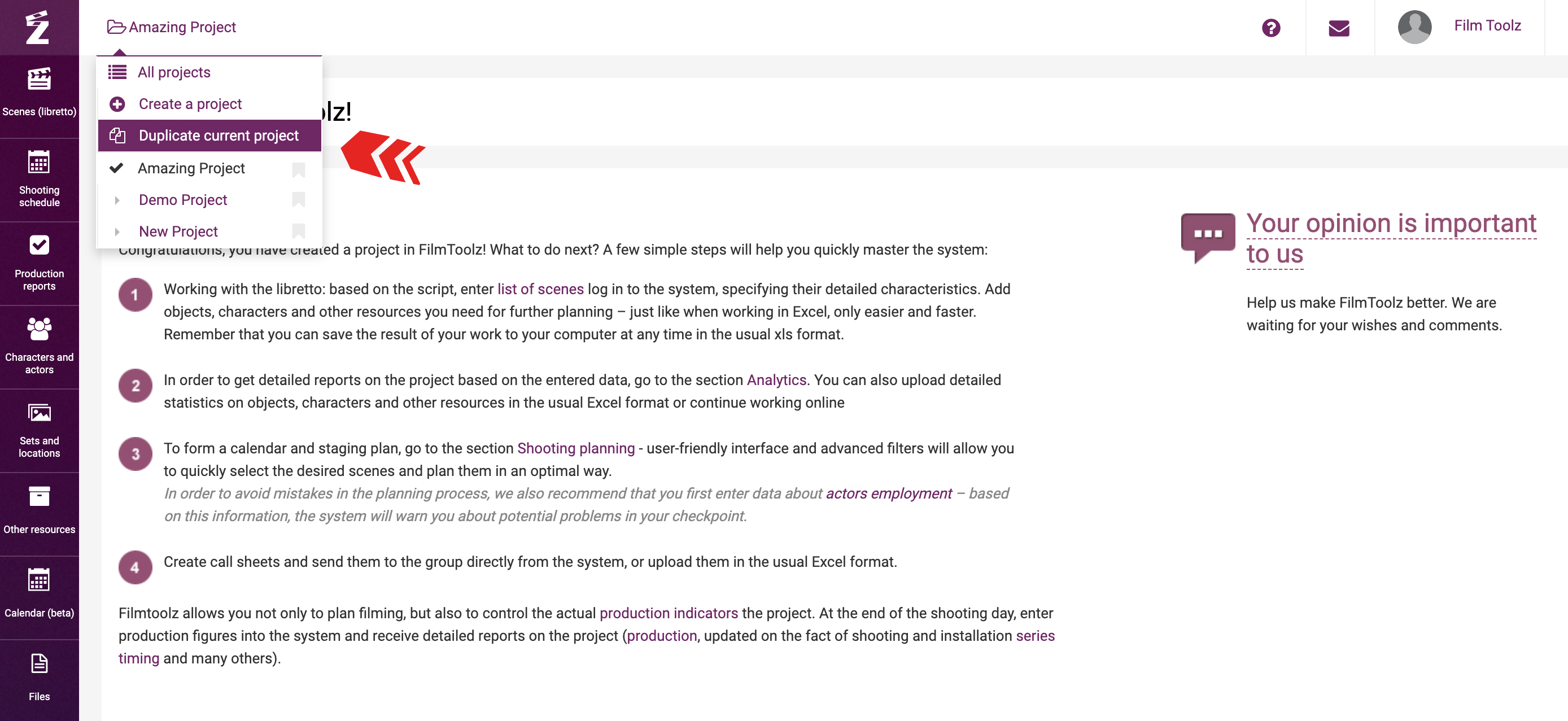Follow the Analytics link
The height and width of the screenshot is (721, 1568).
click(777, 381)
